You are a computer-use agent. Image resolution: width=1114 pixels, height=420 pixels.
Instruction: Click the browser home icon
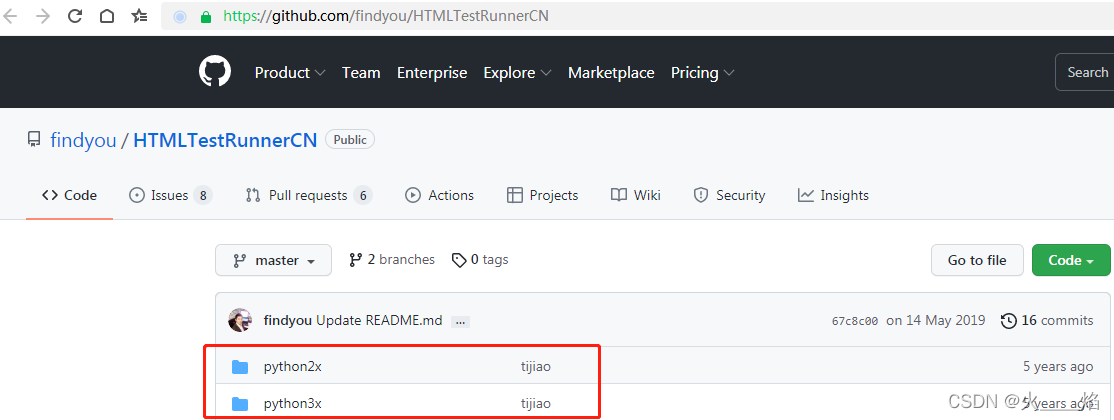(106, 16)
